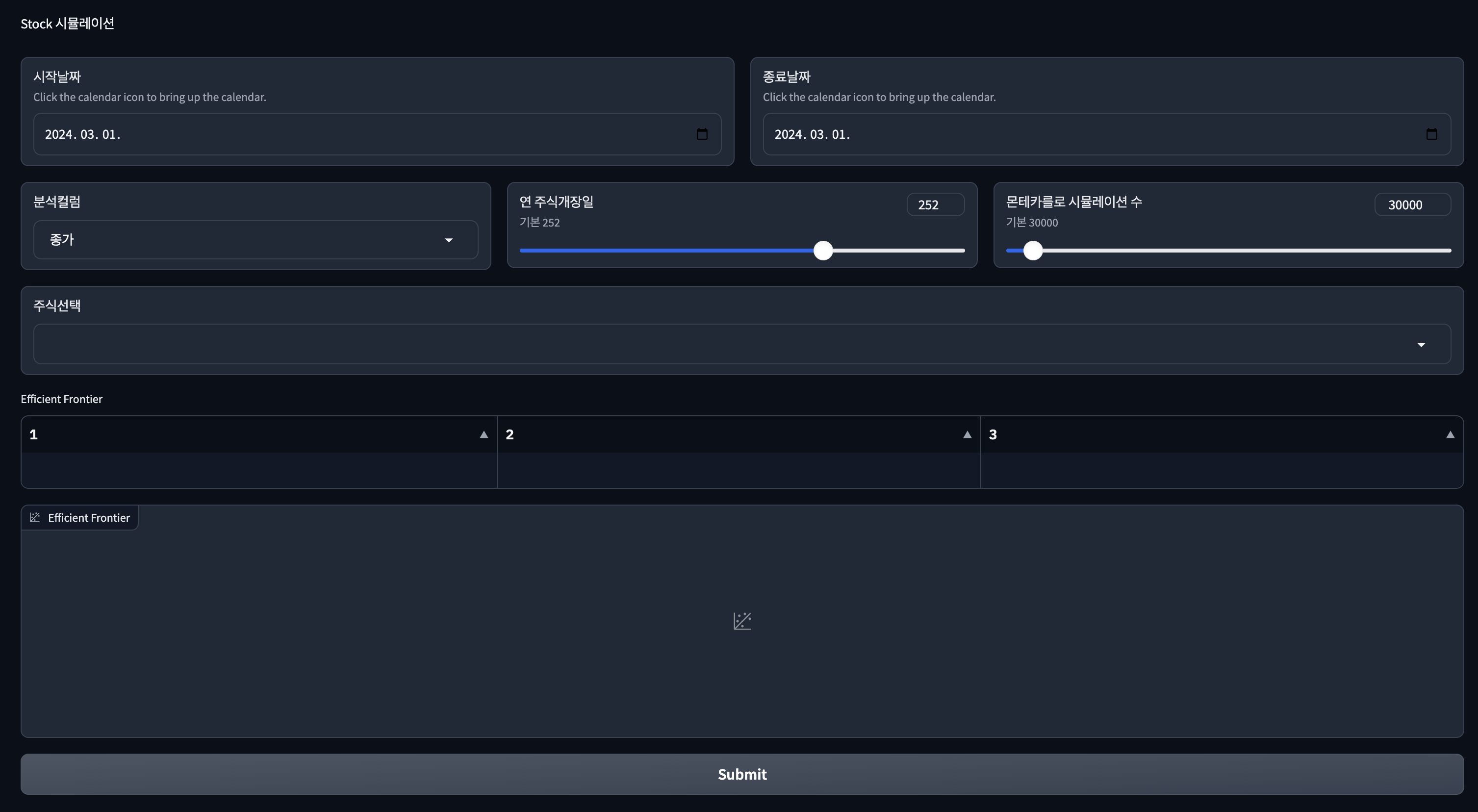The height and width of the screenshot is (812, 1478).
Task: Click column header 2 in the table
Action: click(x=510, y=435)
